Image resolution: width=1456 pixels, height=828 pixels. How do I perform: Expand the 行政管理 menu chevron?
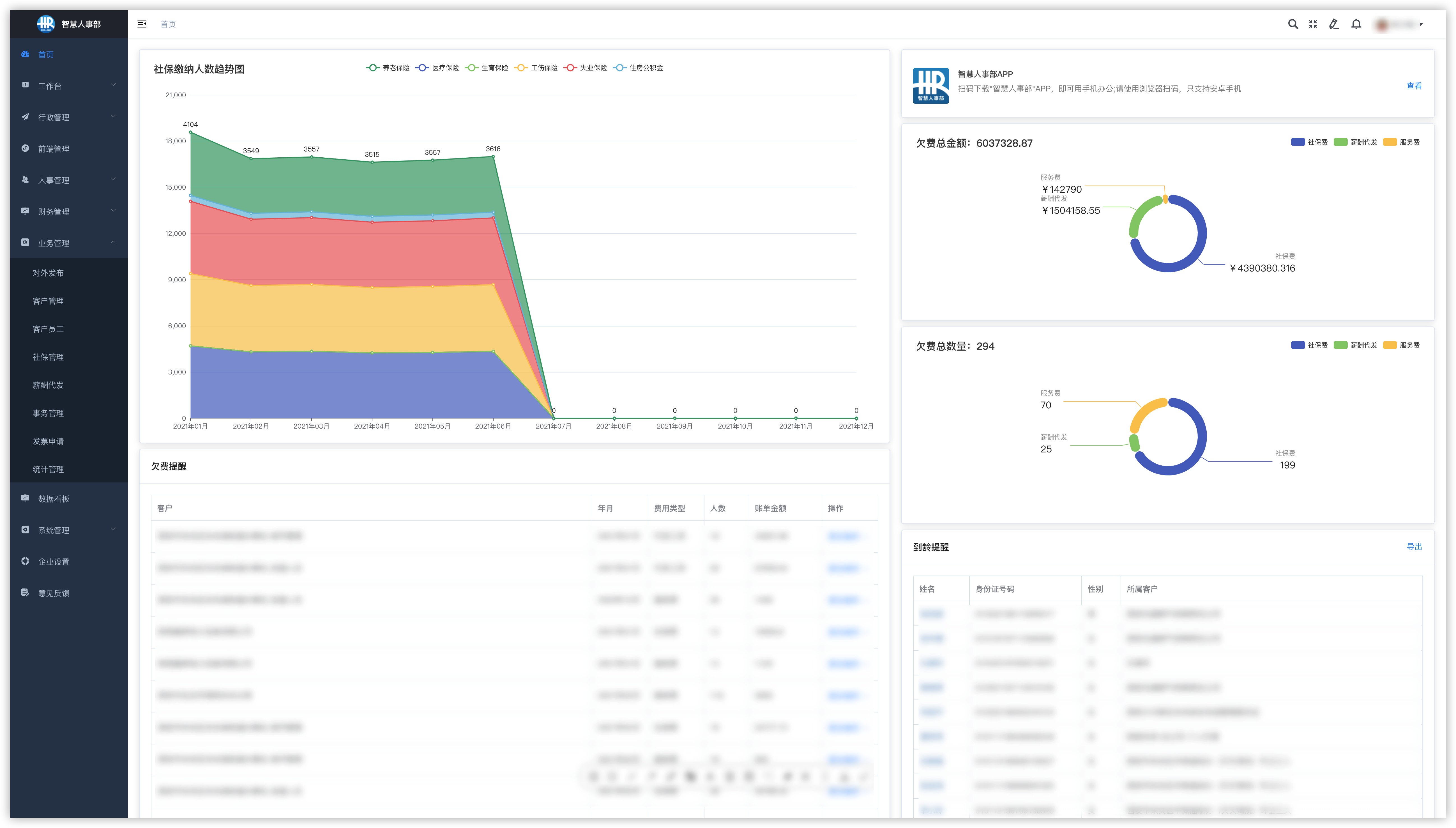click(x=113, y=116)
